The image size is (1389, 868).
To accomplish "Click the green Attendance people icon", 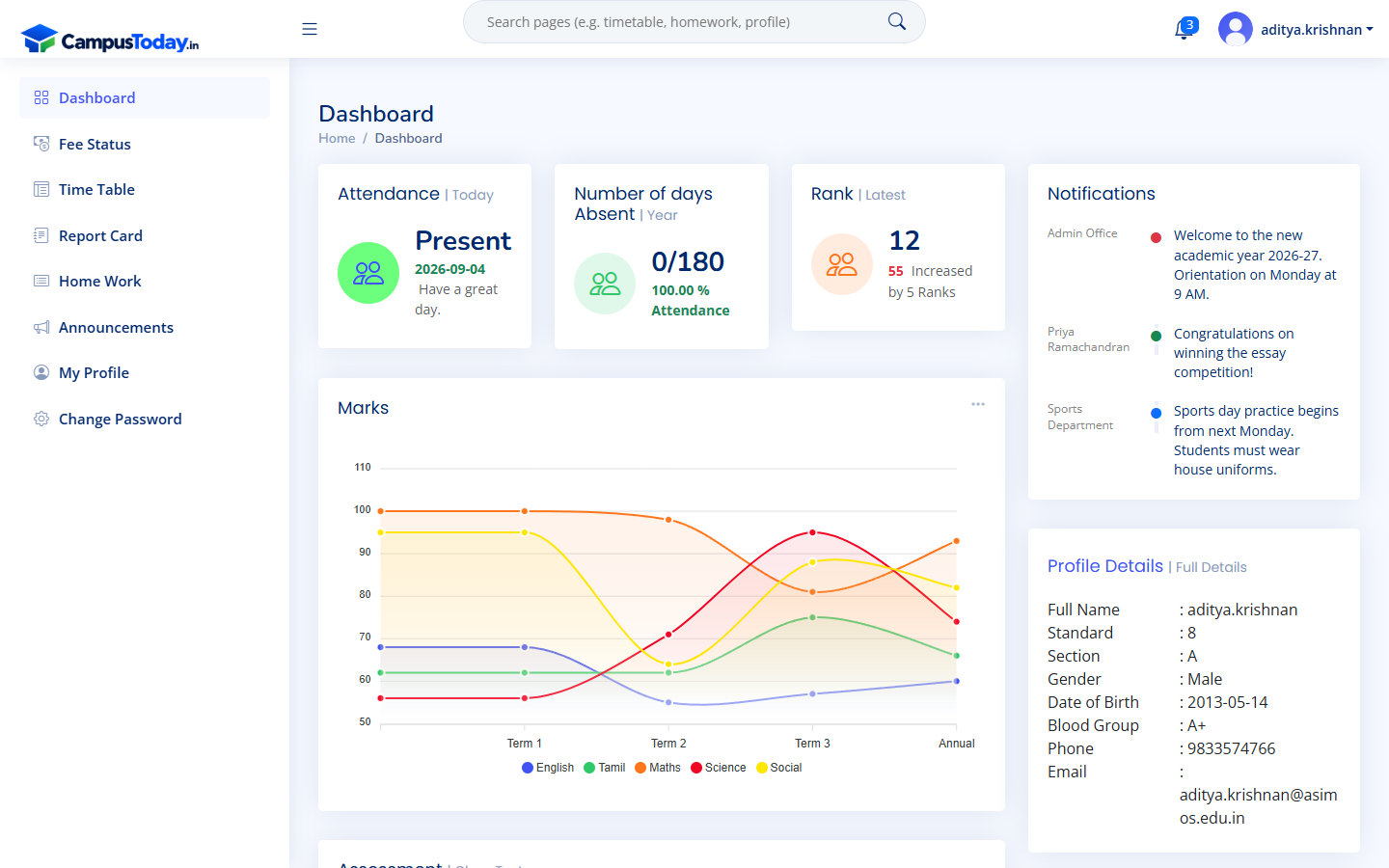I will pyautogui.click(x=368, y=273).
